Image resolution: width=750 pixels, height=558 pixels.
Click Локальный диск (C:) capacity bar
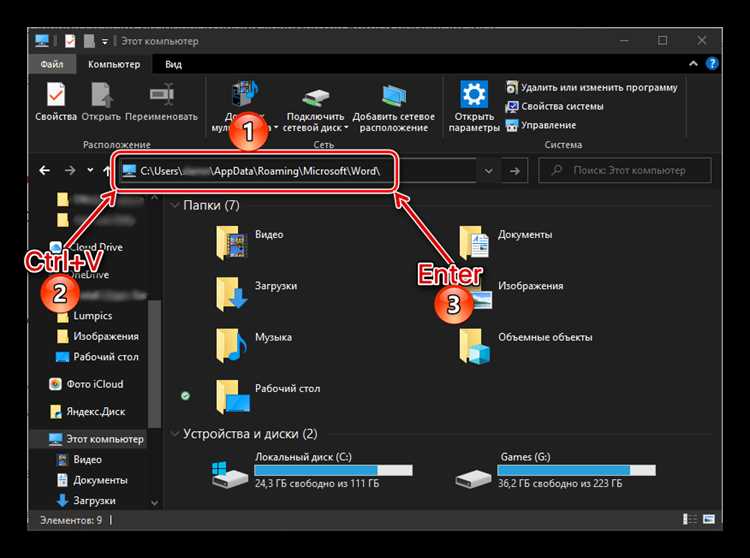pyautogui.click(x=333, y=470)
